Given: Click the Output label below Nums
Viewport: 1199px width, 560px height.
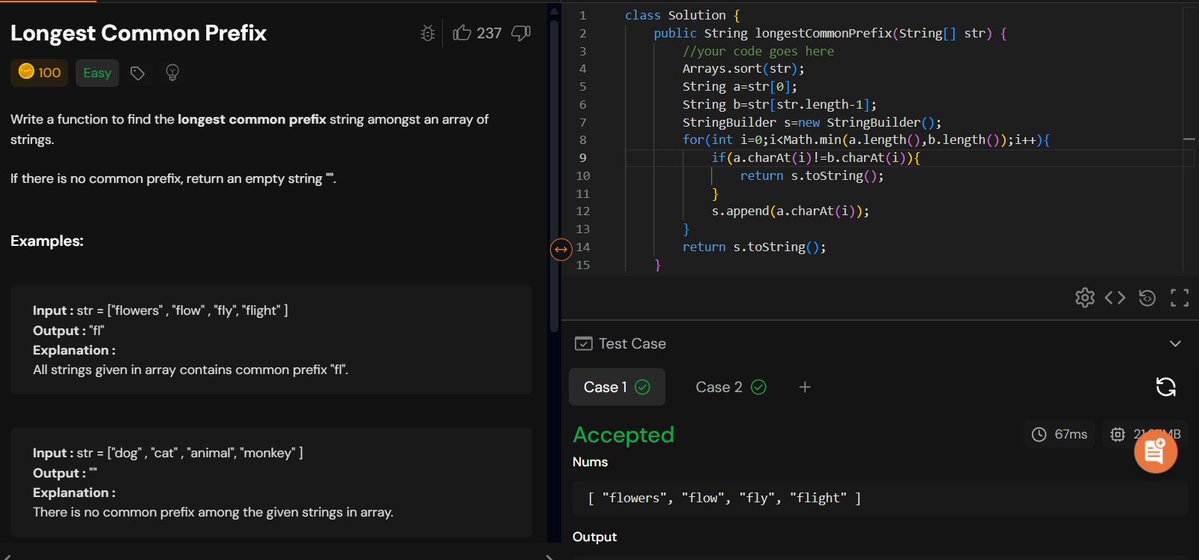Looking at the screenshot, I should tap(594, 536).
